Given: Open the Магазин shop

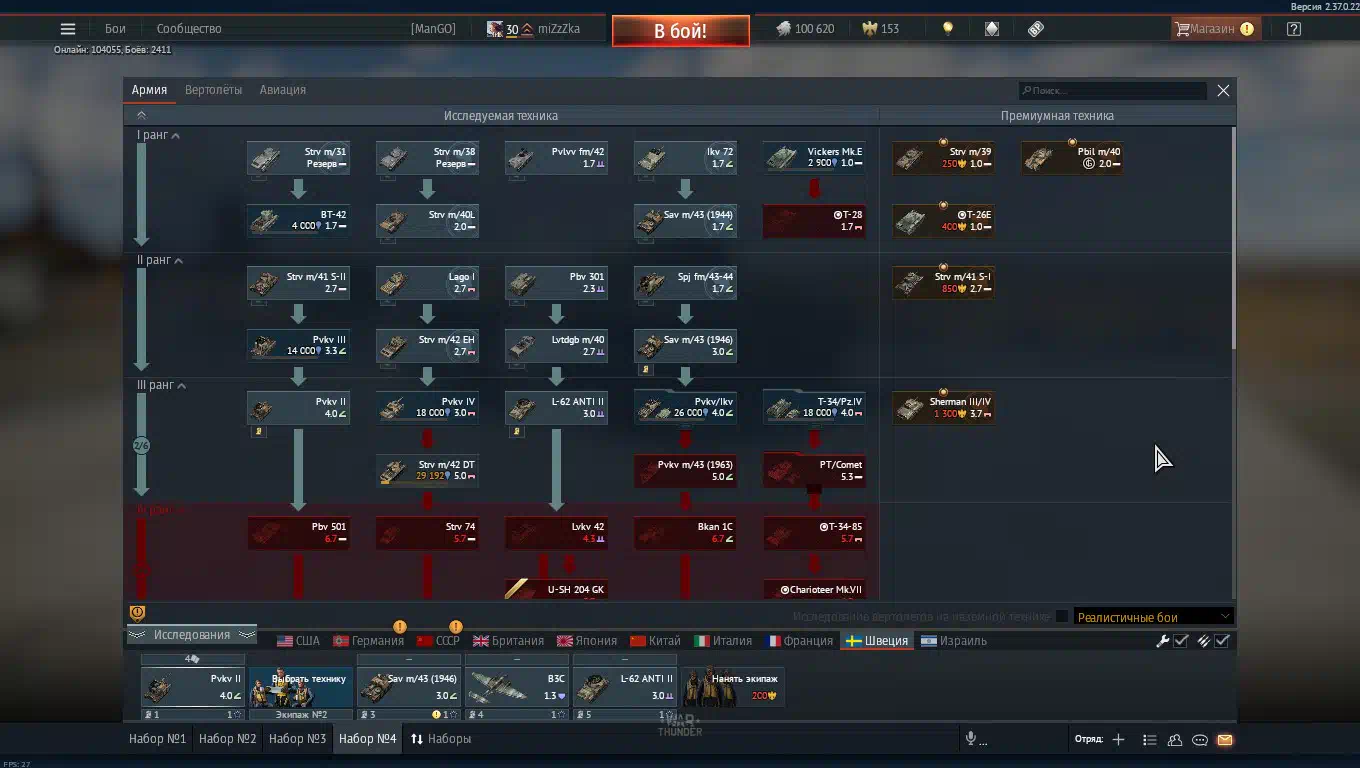Looking at the screenshot, I should (x=1215, y=29).
